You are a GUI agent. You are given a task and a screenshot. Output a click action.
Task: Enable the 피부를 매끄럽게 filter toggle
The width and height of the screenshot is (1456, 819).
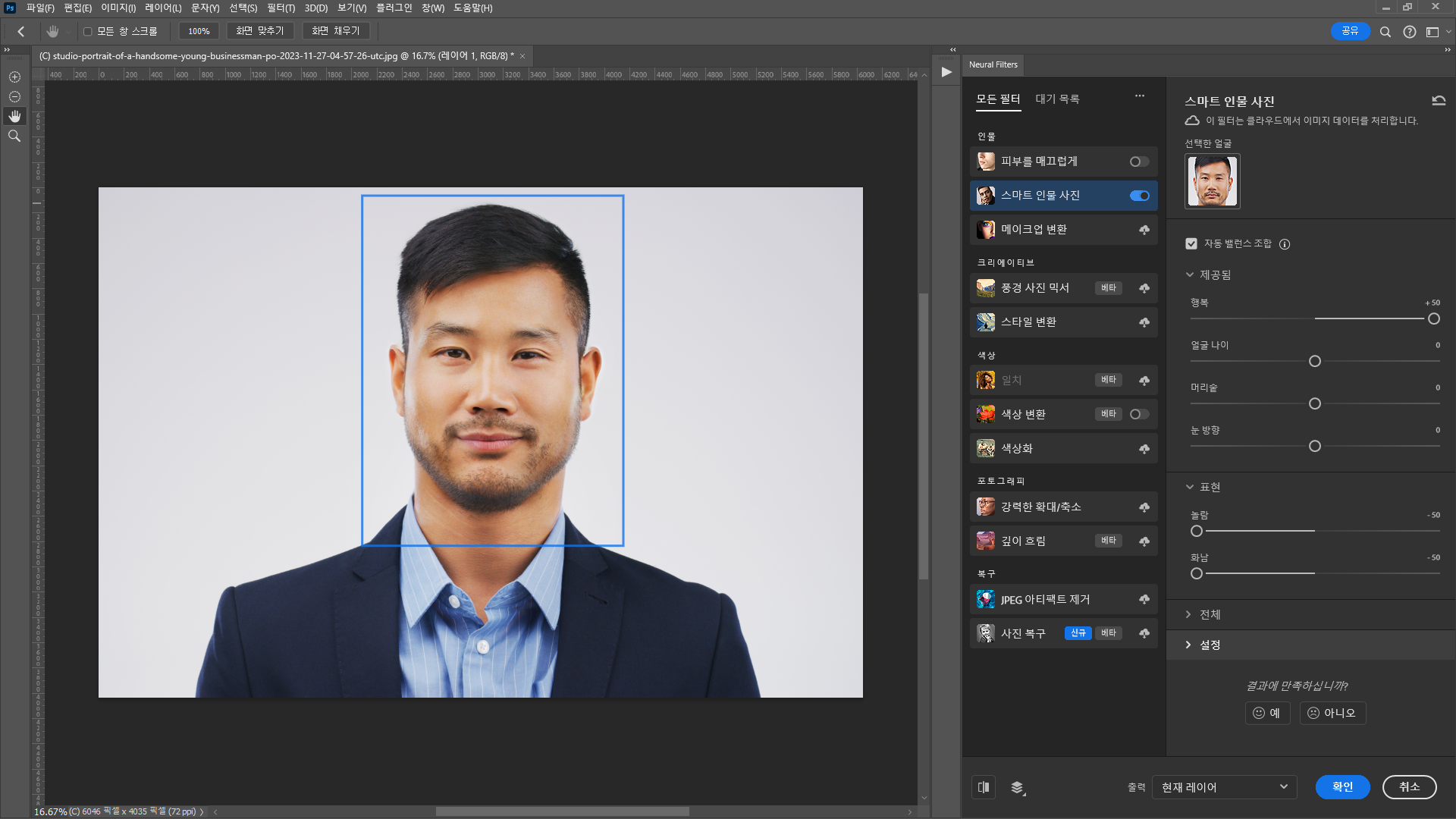1139,162
